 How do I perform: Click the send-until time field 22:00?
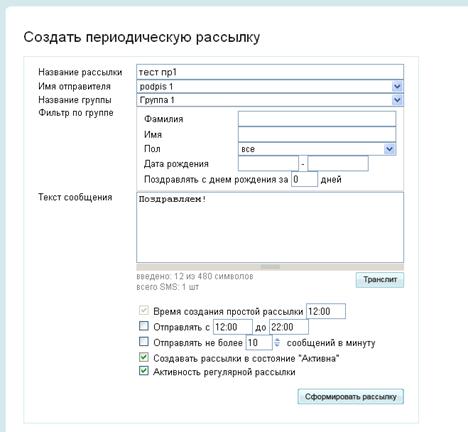289,327
